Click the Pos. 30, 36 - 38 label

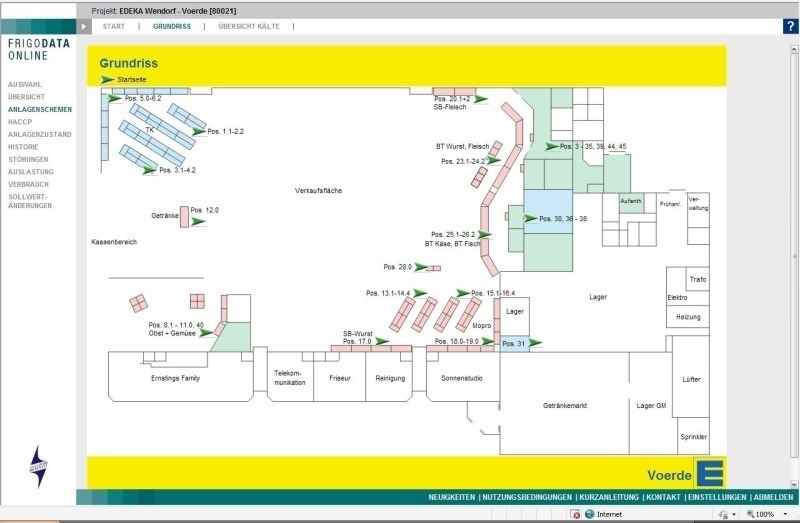[563, 219]
